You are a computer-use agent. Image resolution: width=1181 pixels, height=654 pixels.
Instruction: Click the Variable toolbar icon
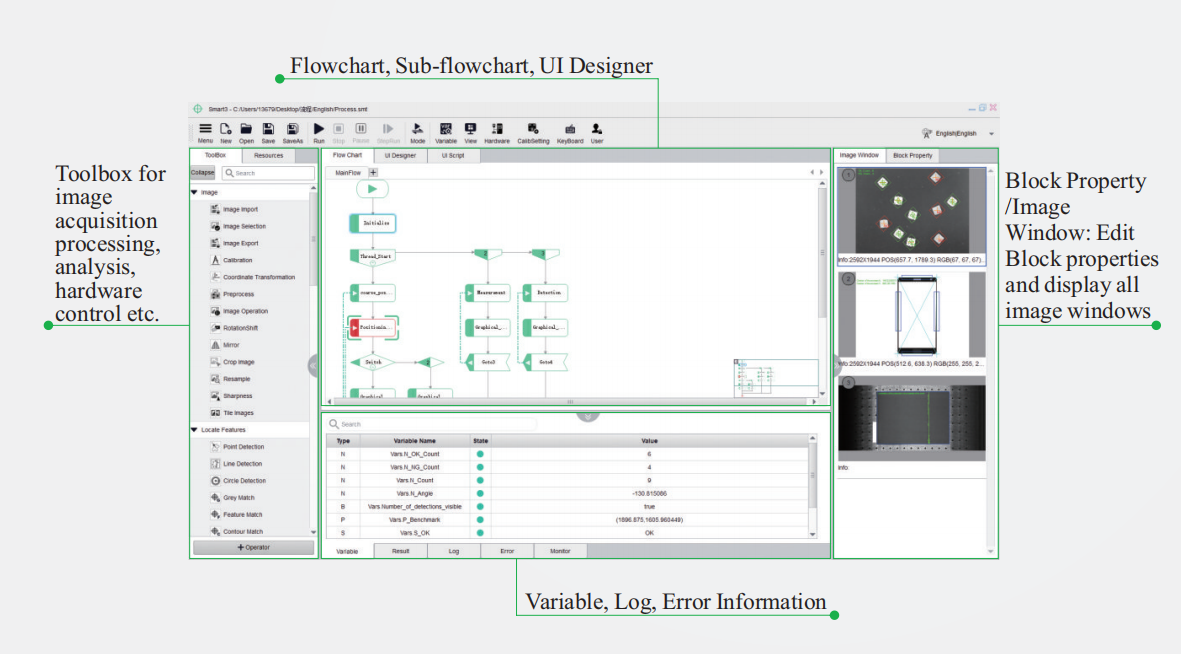tap(446, 130)
